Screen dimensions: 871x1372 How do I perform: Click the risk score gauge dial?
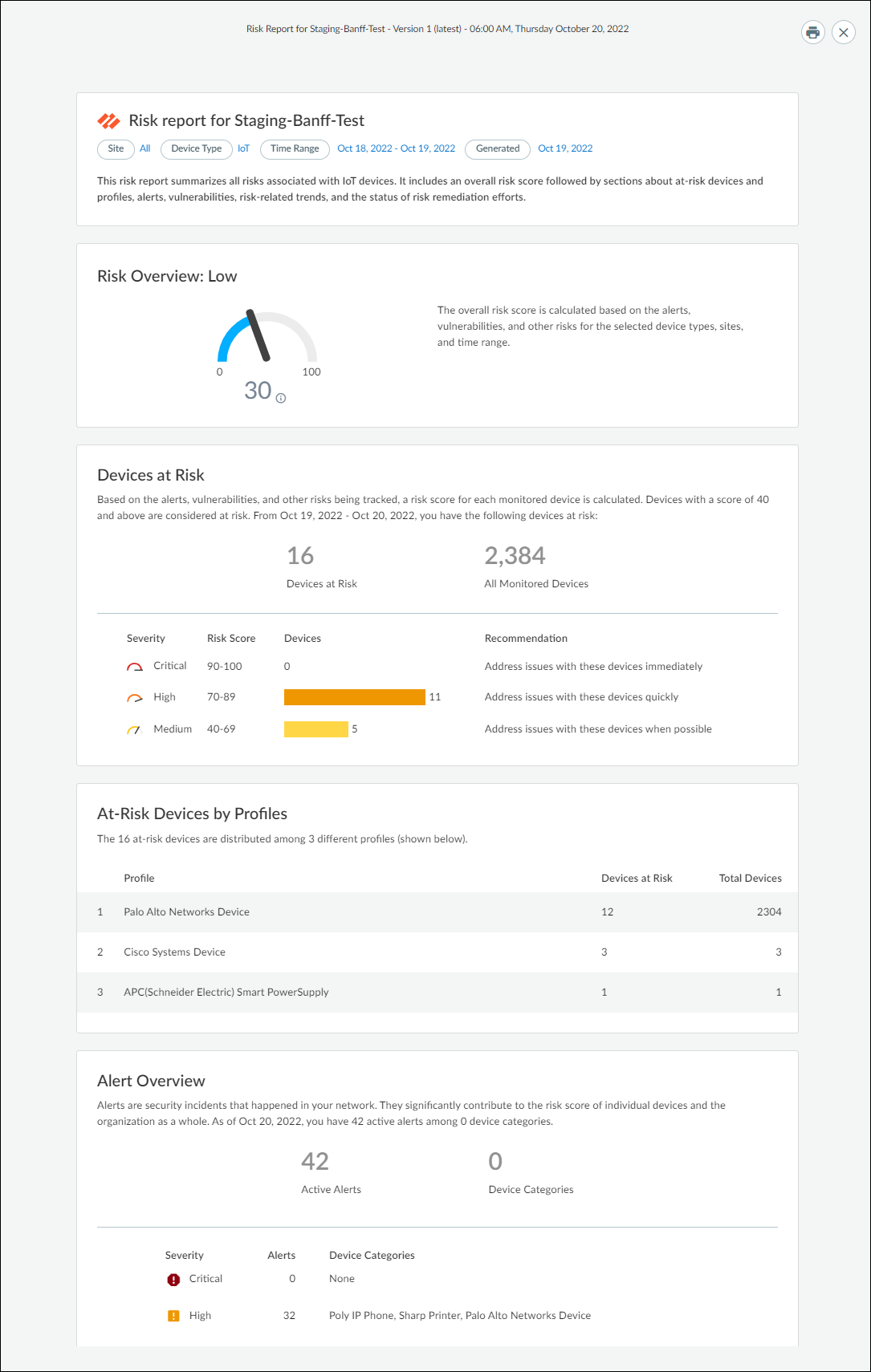coord(267,339)
